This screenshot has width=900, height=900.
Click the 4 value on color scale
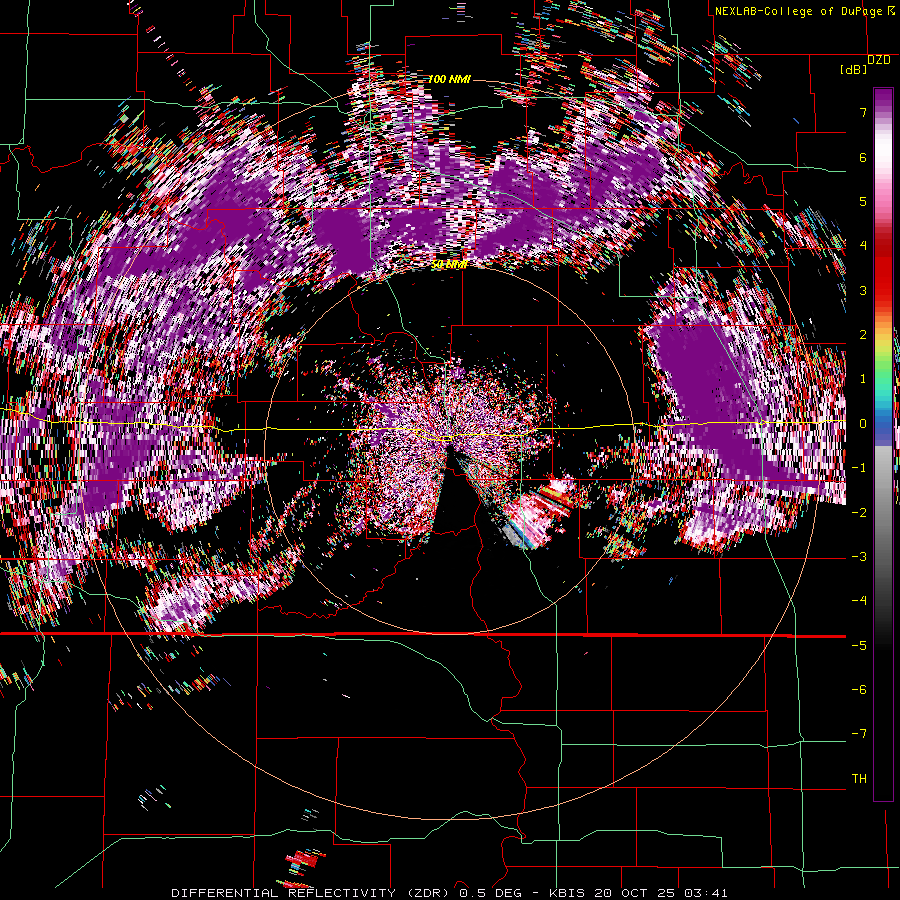(863, 246)
